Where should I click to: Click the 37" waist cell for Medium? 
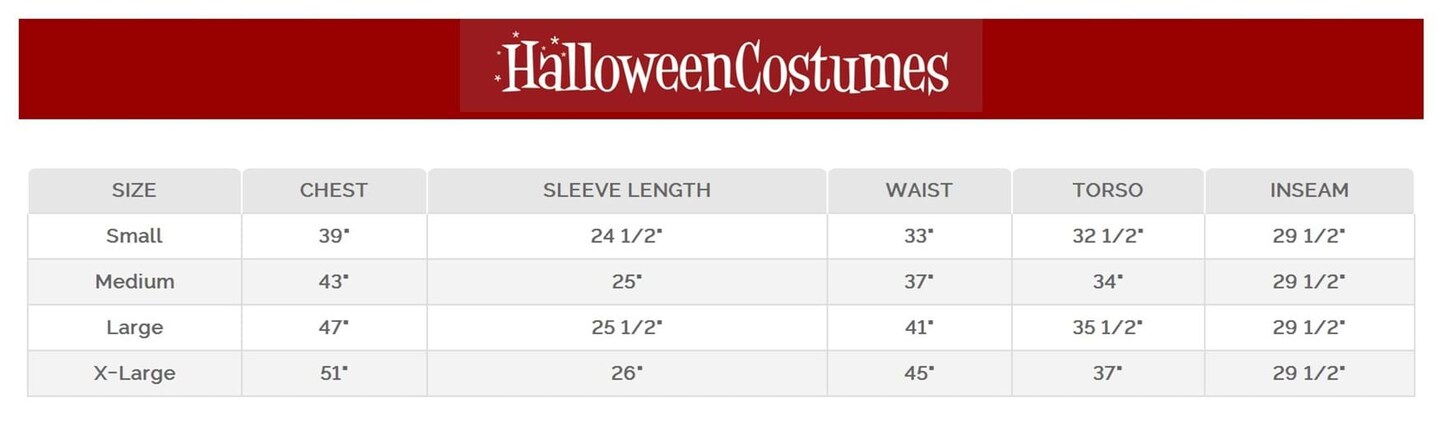click(x=919, y=282)
